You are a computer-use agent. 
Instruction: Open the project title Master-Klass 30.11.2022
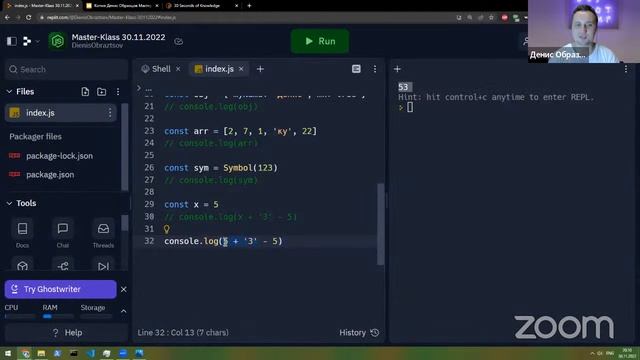(118, 37)
